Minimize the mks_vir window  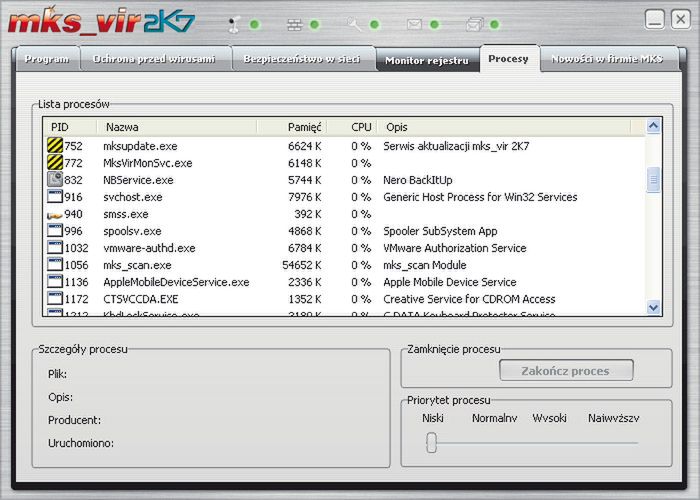655,20
